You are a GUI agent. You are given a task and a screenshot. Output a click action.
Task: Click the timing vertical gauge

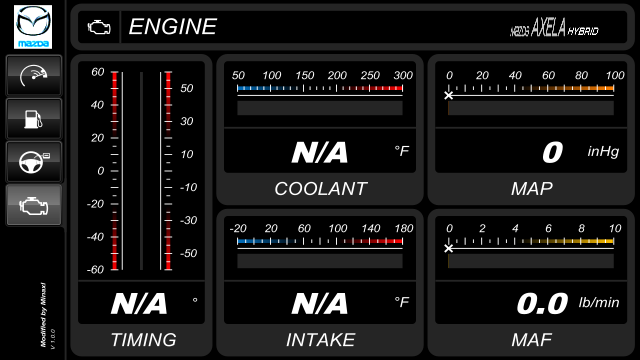[x=141, y=171]
